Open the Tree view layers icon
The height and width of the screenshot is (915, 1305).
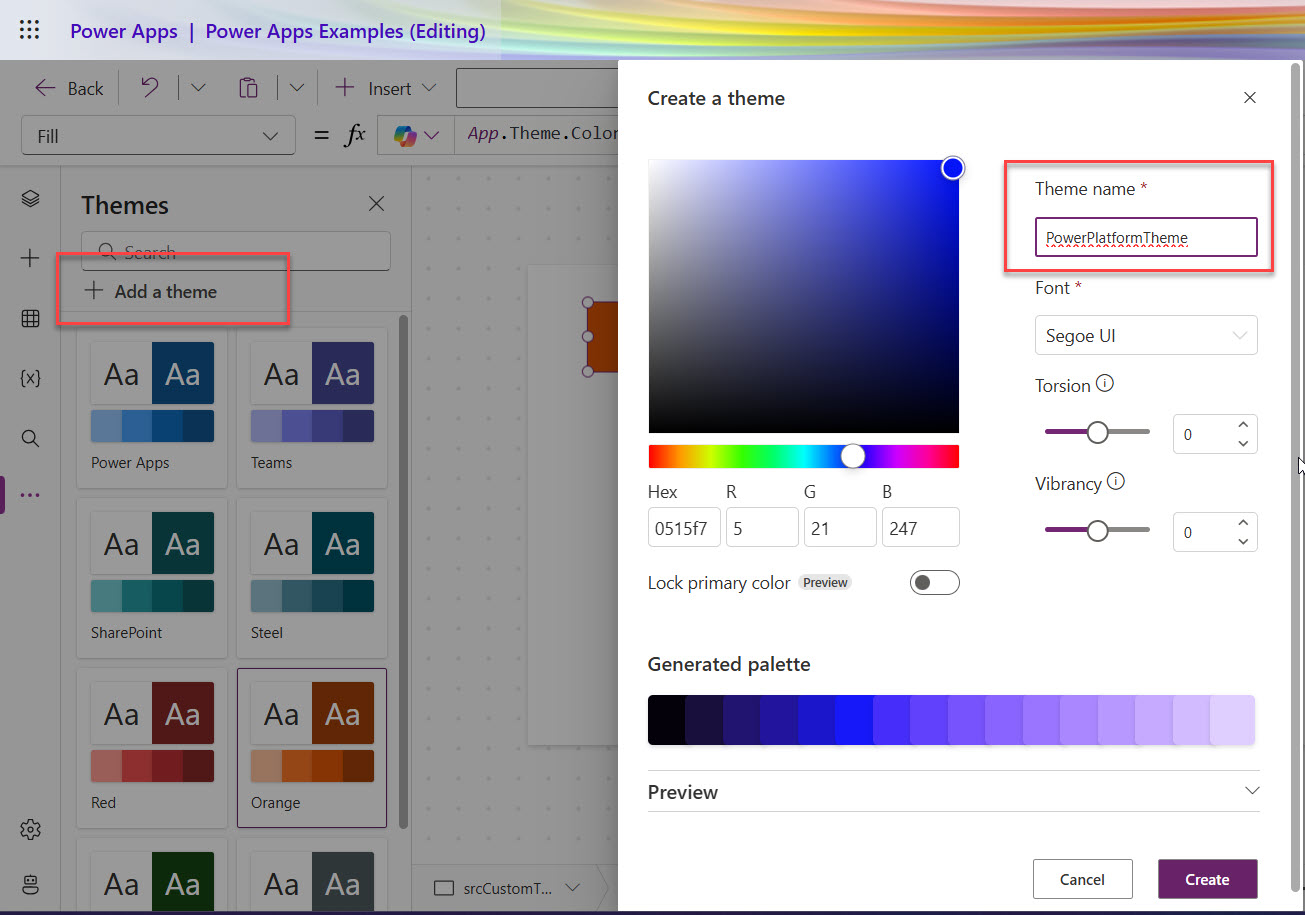pos(30,198)
